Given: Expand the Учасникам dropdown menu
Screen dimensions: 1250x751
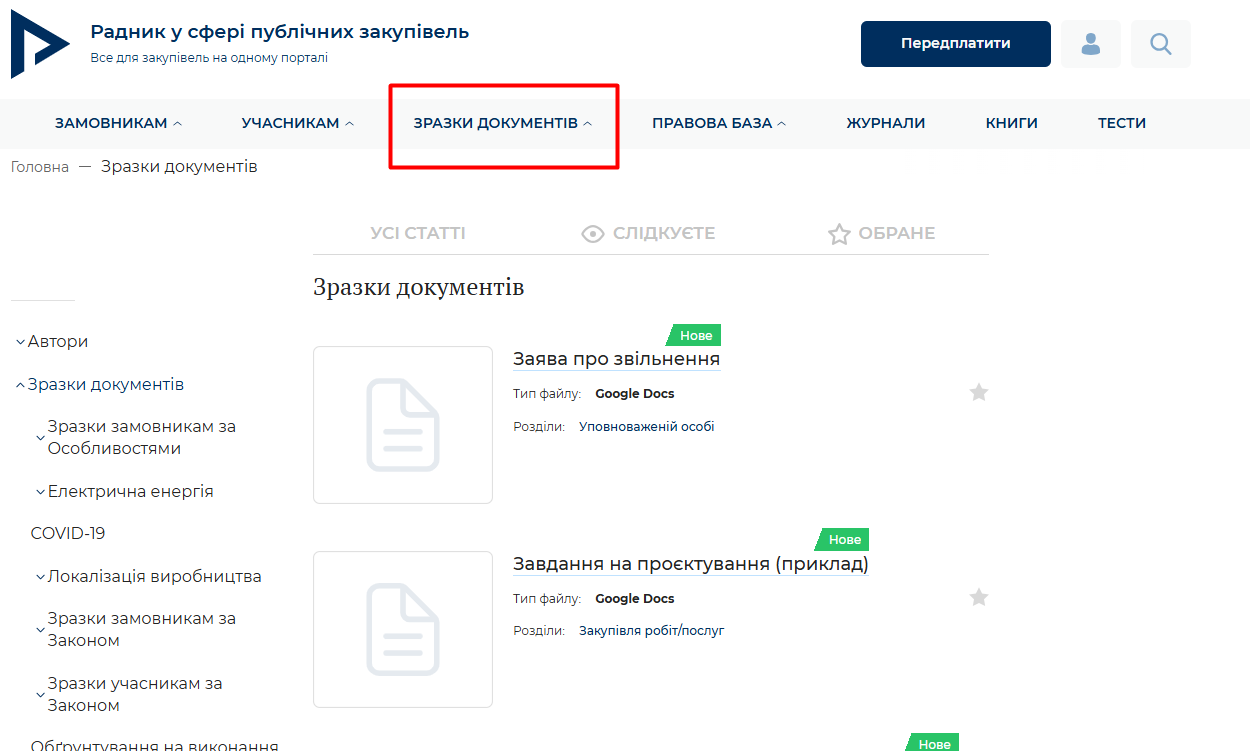Looking at the screenshot, I should click(297, 124).
